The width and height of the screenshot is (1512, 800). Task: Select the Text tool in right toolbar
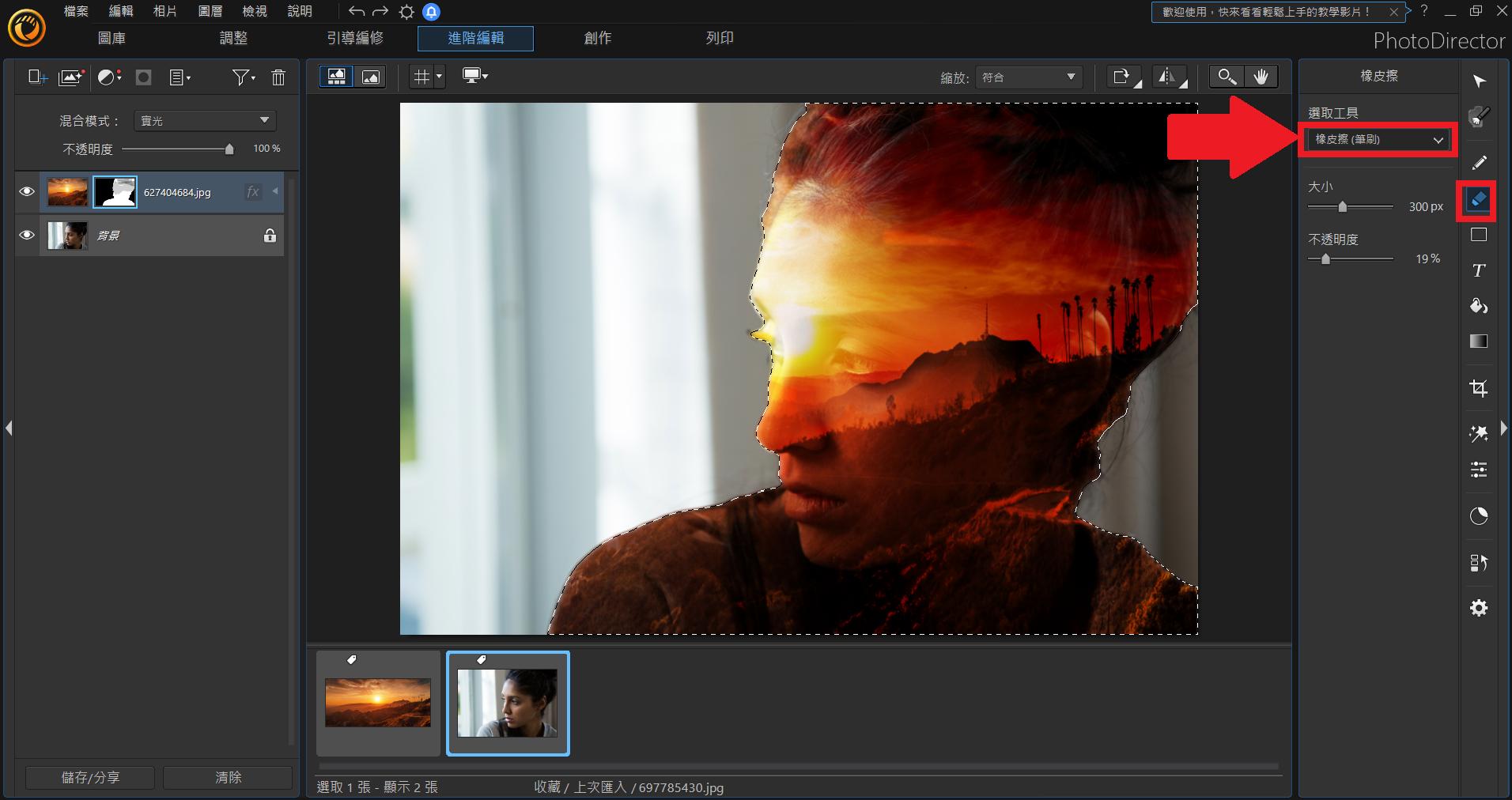point(1478,271)
